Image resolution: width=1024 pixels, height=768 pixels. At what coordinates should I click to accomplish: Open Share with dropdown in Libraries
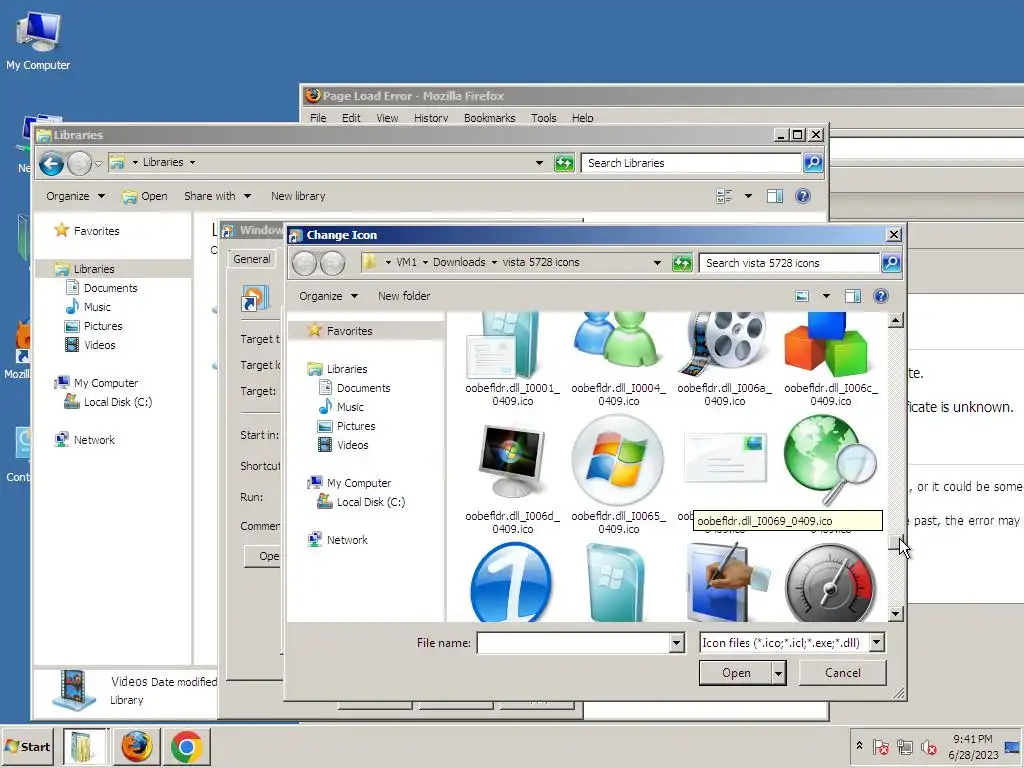pyautogui.click(x=217, y=197)
